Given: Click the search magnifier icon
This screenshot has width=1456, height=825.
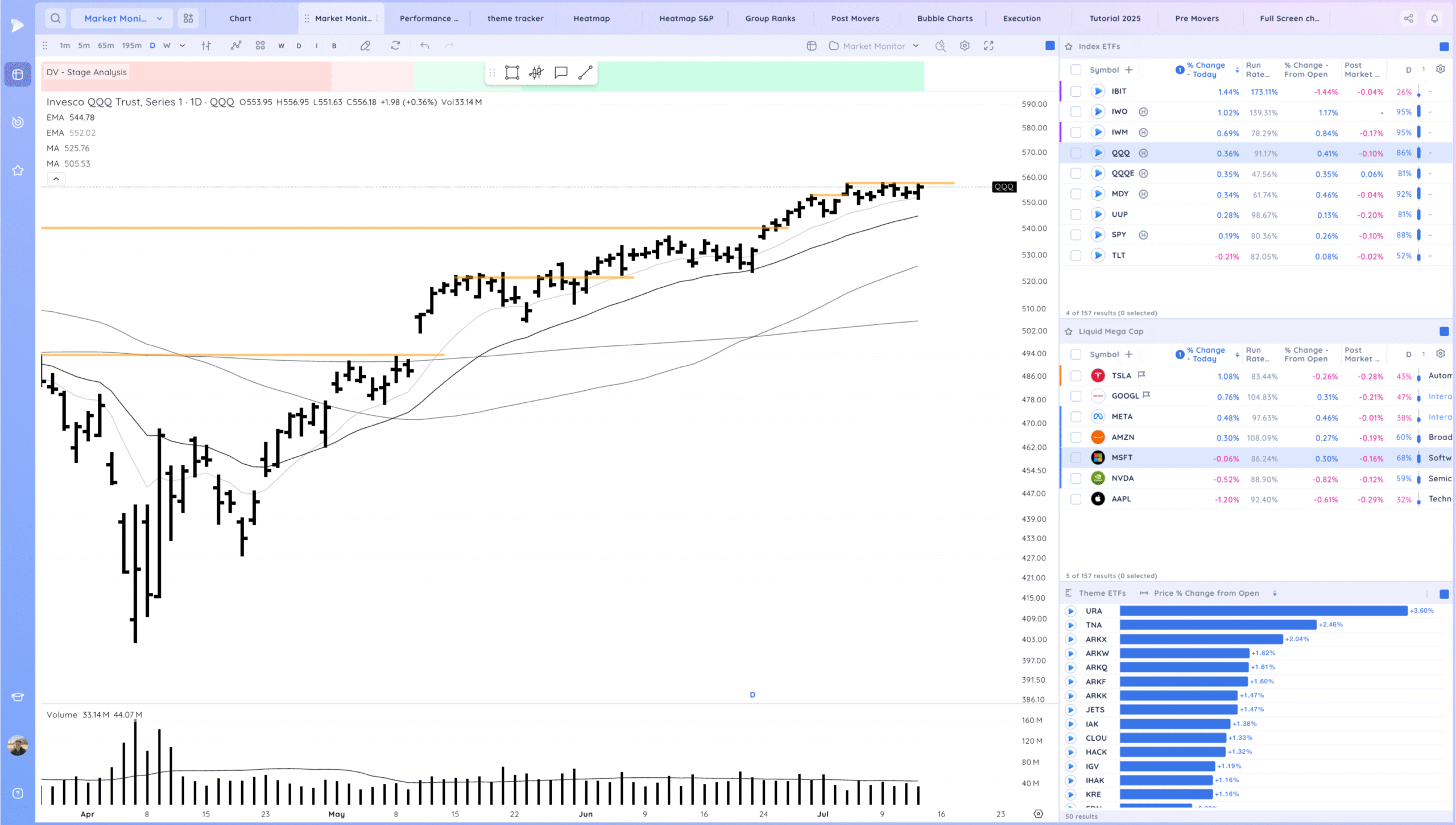Looking at the screenshot, I should (x=55, y=18).
